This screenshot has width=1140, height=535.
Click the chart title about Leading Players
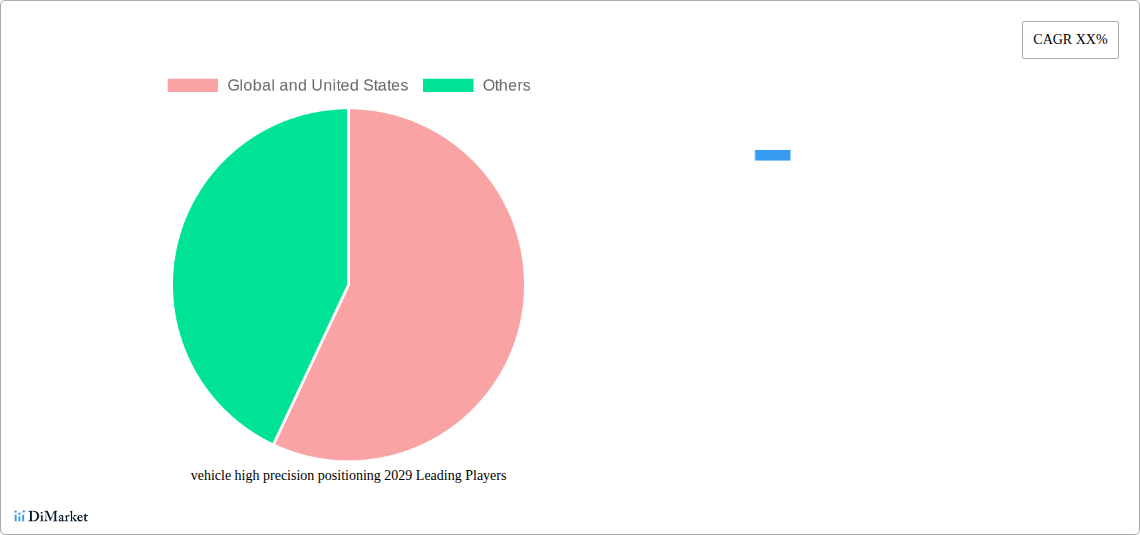coord(348,476)
